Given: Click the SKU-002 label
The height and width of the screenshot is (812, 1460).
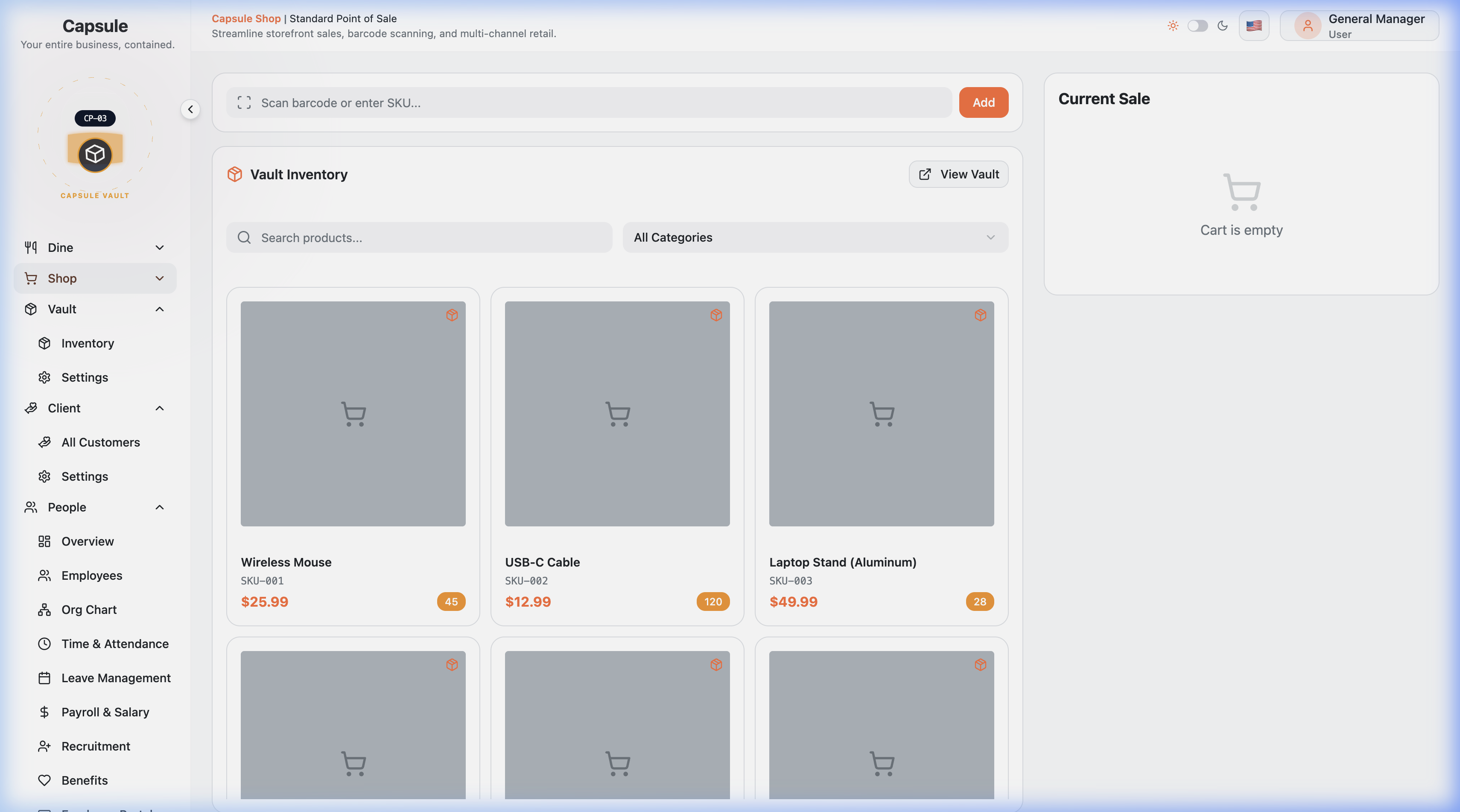Looking at the screenshot, I should [526, 581].
